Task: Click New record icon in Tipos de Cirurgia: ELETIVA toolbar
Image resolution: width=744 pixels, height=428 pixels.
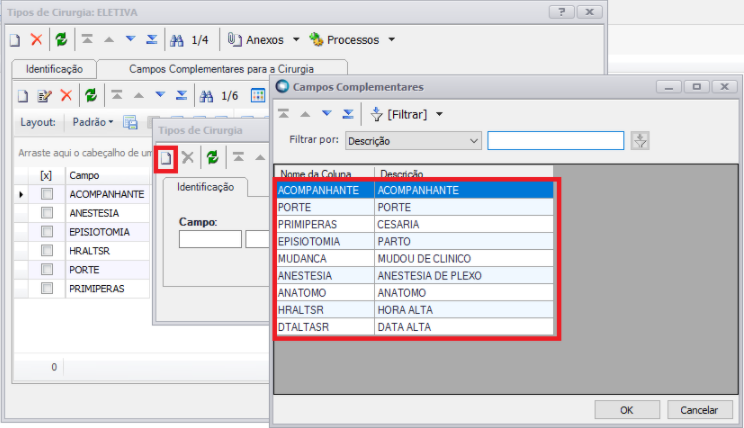Action: [15, 40]
